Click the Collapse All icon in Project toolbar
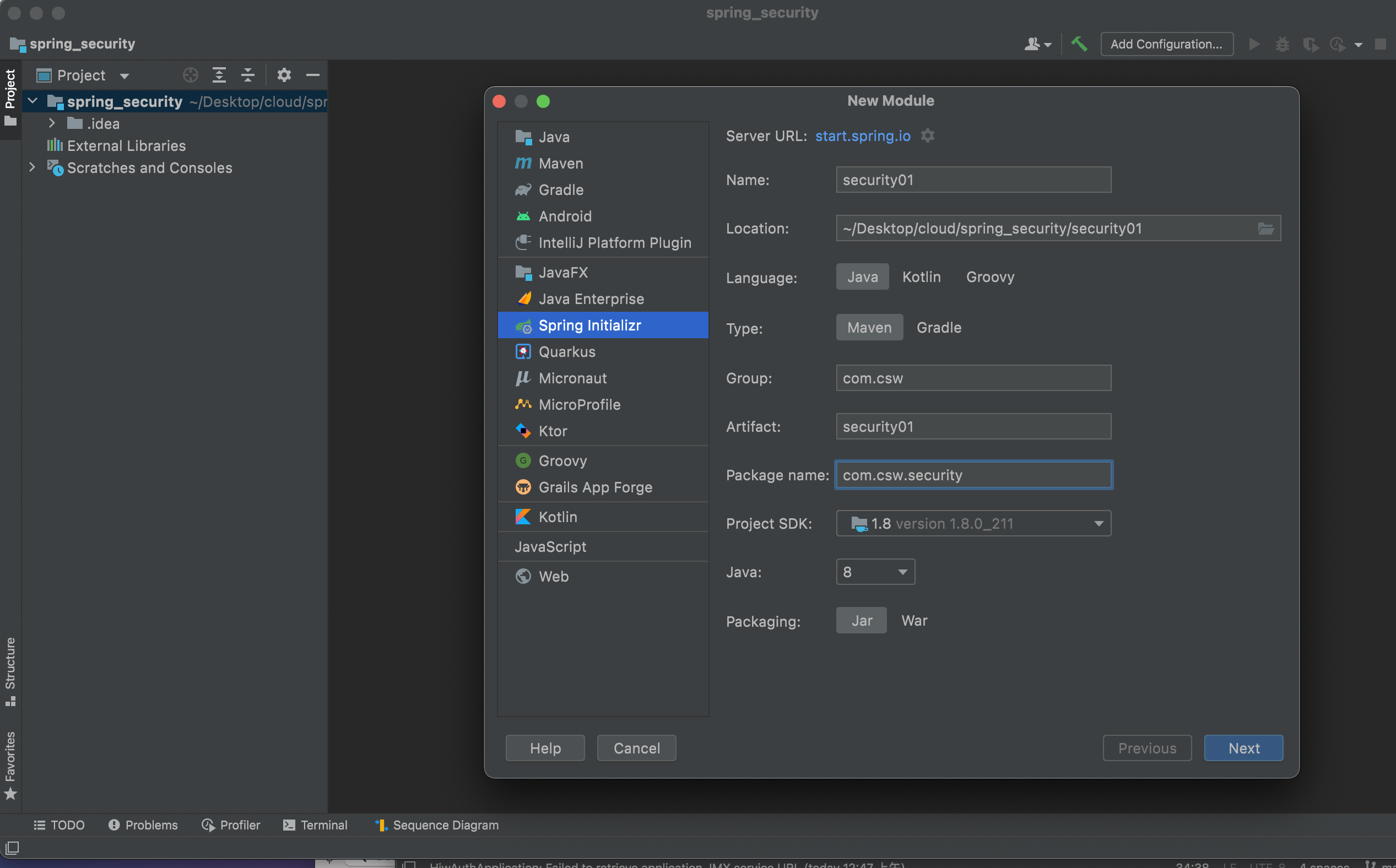The height and width of the screenshot is (868, 1396). pyautogui.click(x=247, y=75)
